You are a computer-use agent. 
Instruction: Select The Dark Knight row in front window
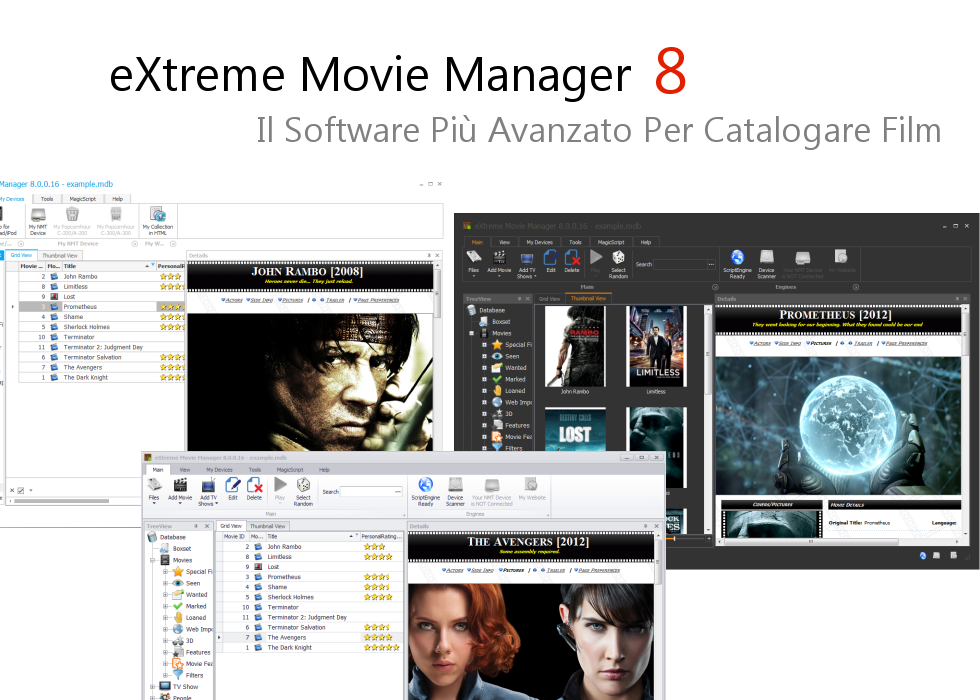[x=309, y=648]
